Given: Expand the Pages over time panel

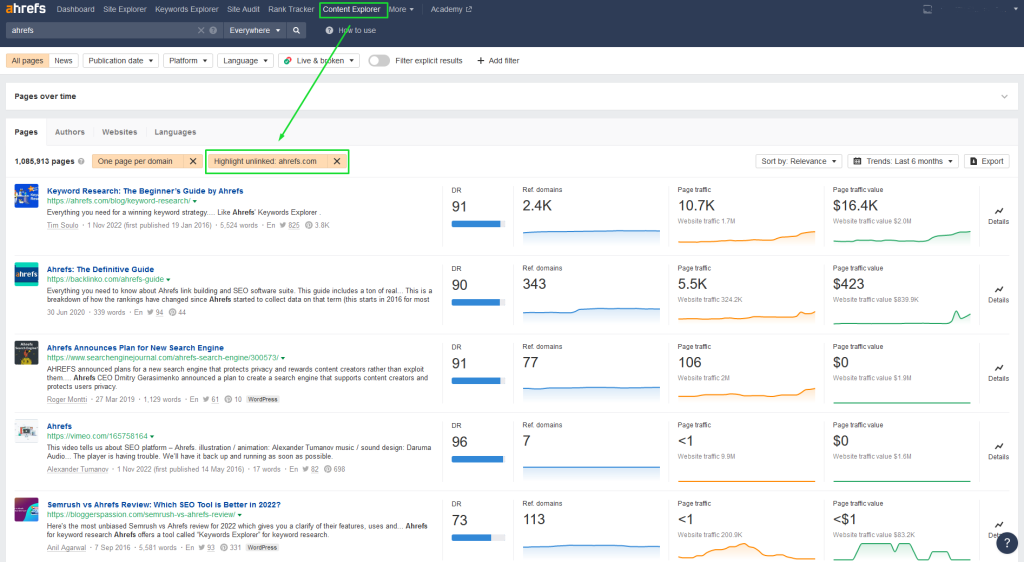Looking at the screenshot, I should (x=1004, y=97).
